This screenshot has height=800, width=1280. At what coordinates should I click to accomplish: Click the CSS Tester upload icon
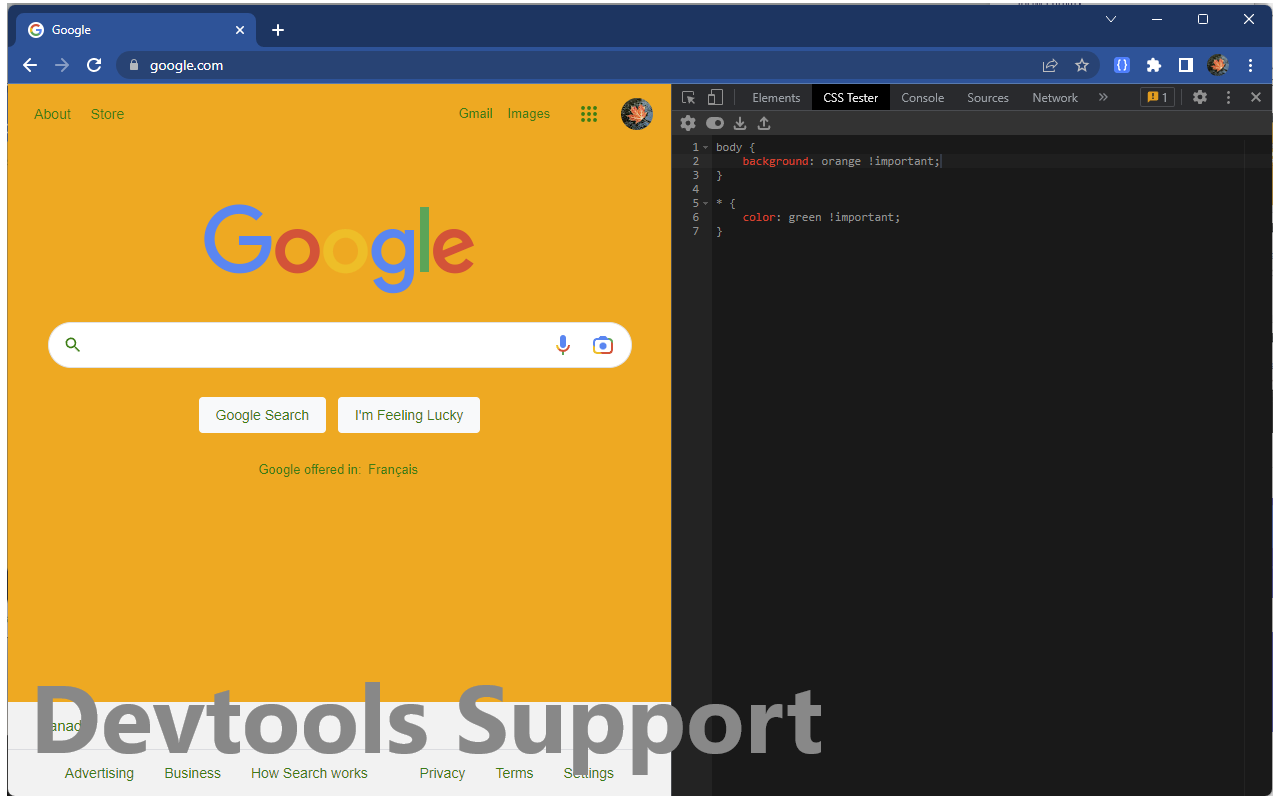(x=764, y=123)
